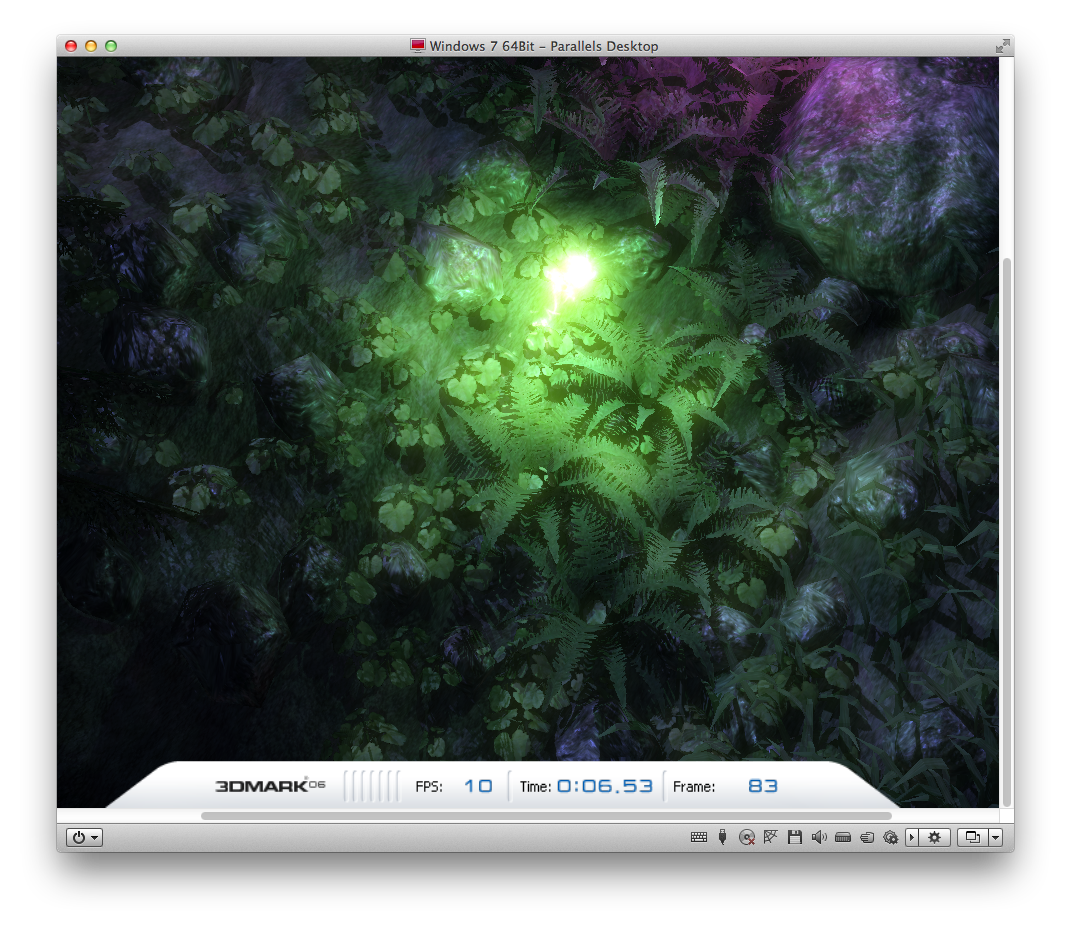Image resolution: width=1071 pixels, height=931 pixels.
Task: Click the double-gear icon in status bar
Action: 891,837
